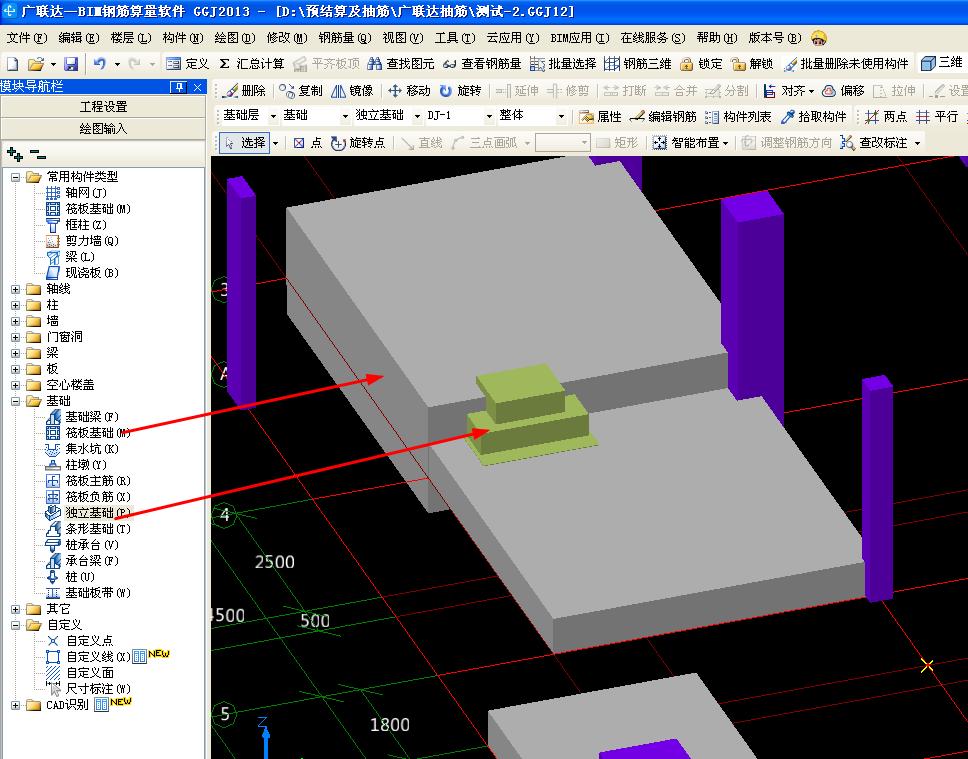
Task: Click the 解锁 unlock icon
Action: pyautogui.click(x=752, y=64)
